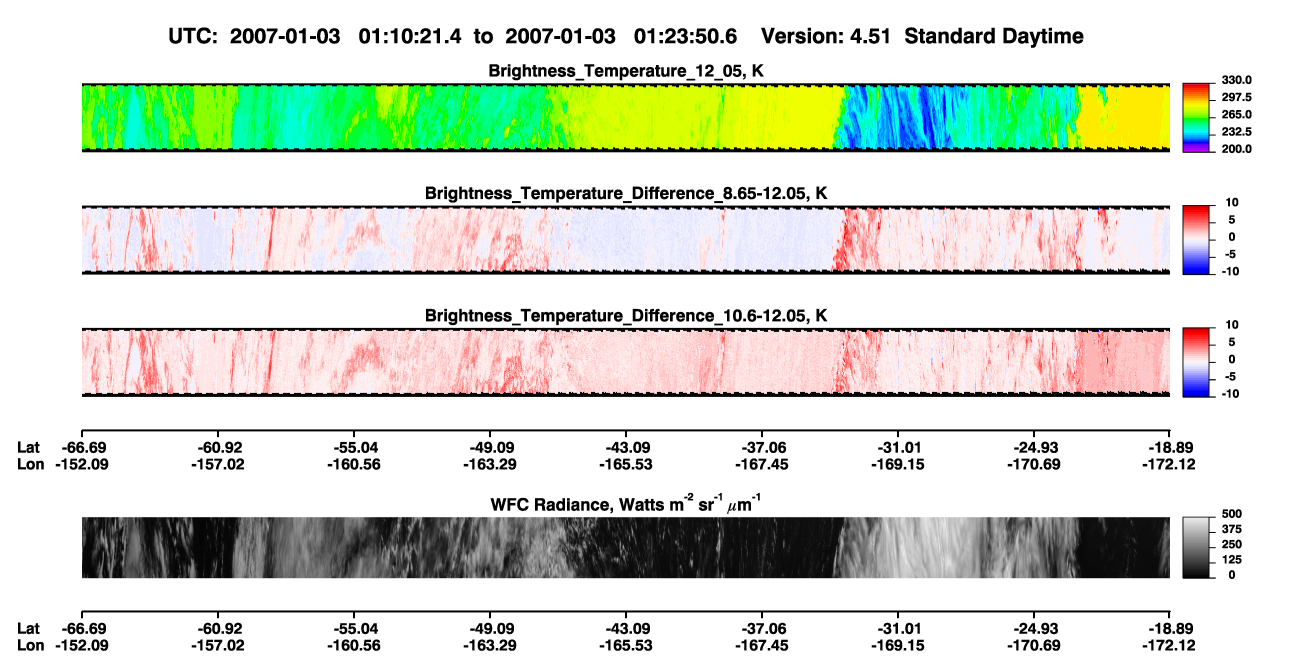The image size is (1300, 667).
Task: Select the 'Brightness_Temperature_Difference_8.65-12.05, K' title
Action: pyautogui.click(x=626, y=193)
